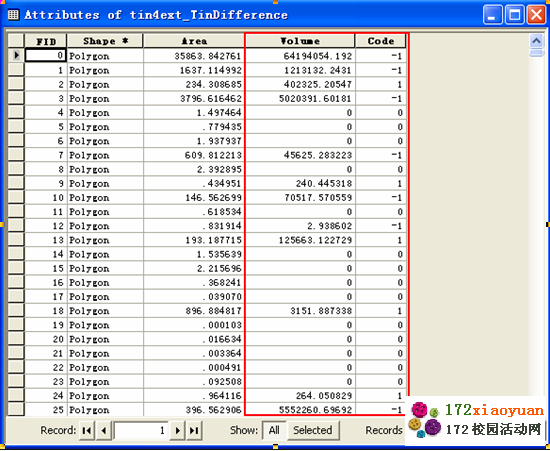Select row selector for FID 13
Viewport: 550px width, 451px height.
point(16,240)
